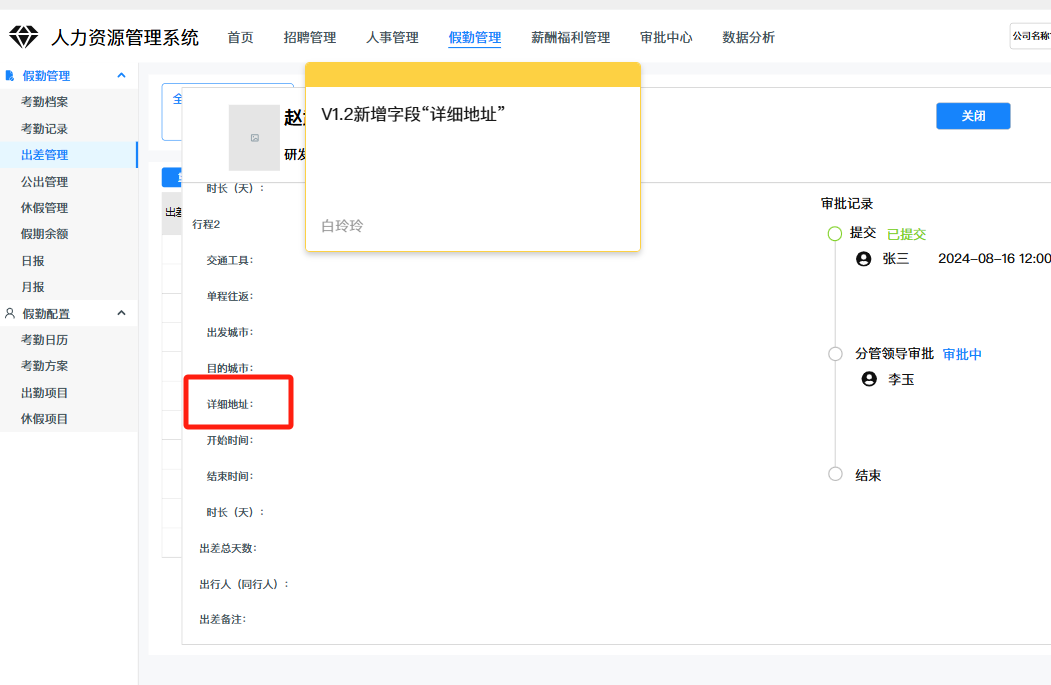Open the 公司名称 dropdown
Screen dimensions: 1051x685
1030,36
